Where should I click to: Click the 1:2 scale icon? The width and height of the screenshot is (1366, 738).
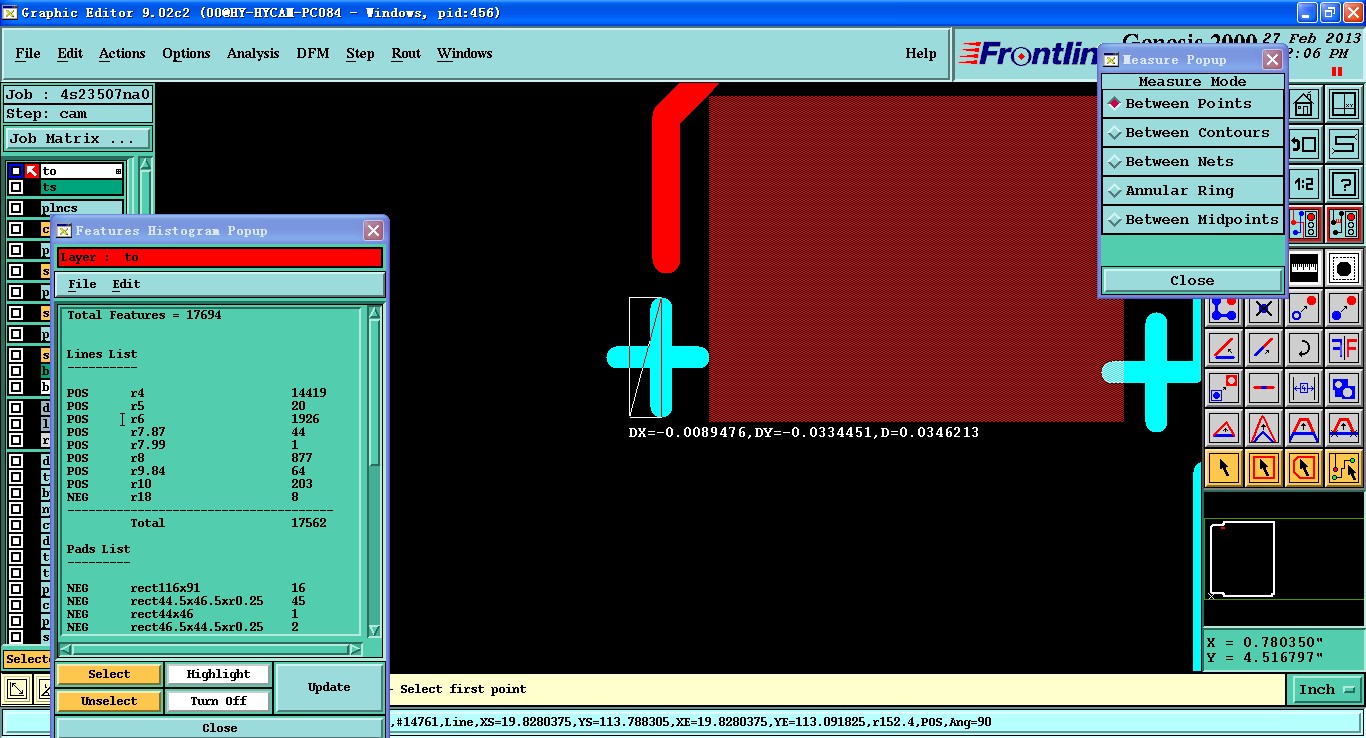tap(1303, 185)
